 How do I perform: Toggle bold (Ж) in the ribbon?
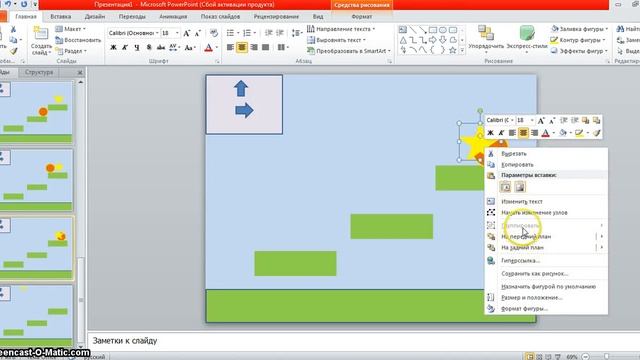pos(113,47)
